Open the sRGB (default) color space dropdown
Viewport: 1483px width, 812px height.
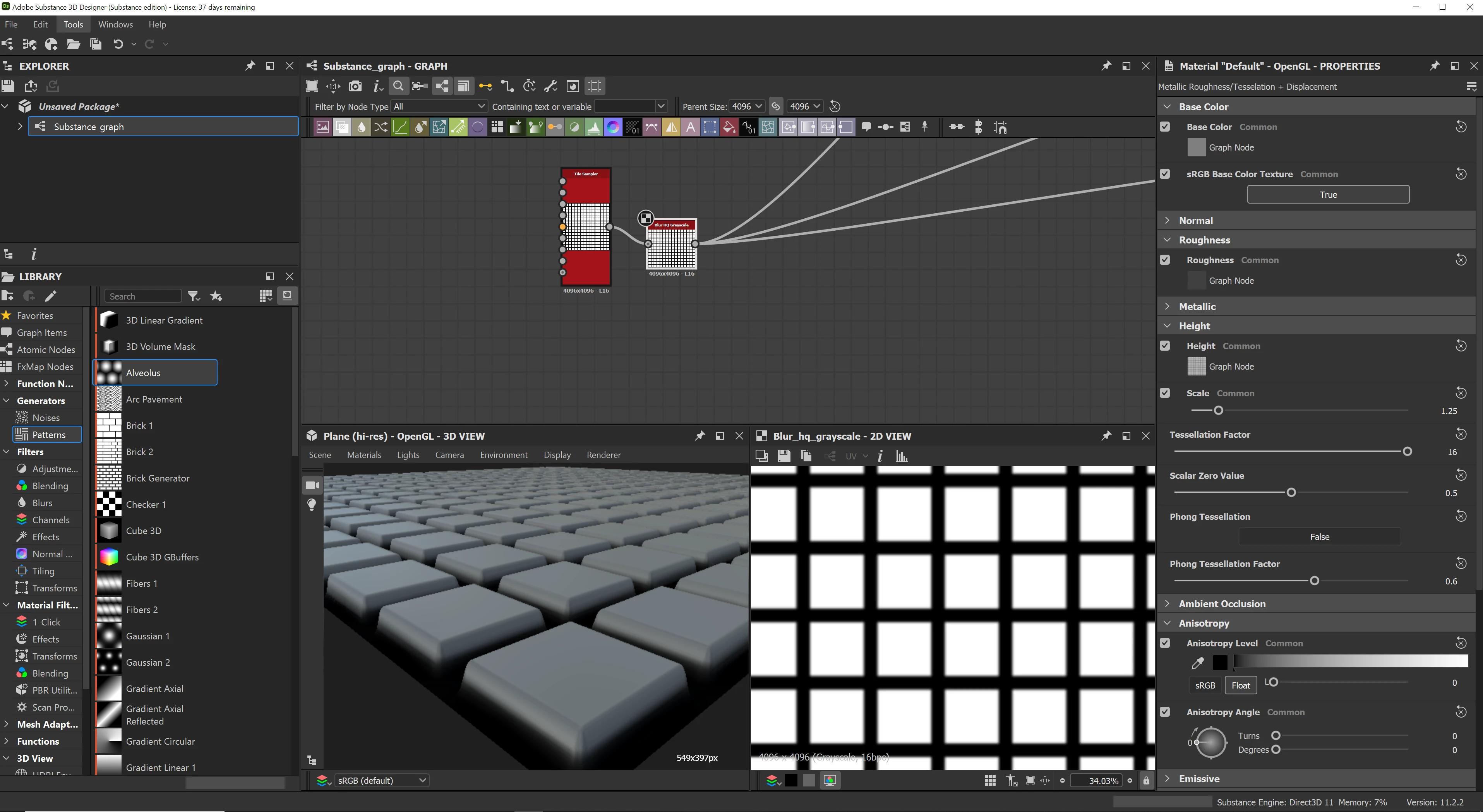381,780
